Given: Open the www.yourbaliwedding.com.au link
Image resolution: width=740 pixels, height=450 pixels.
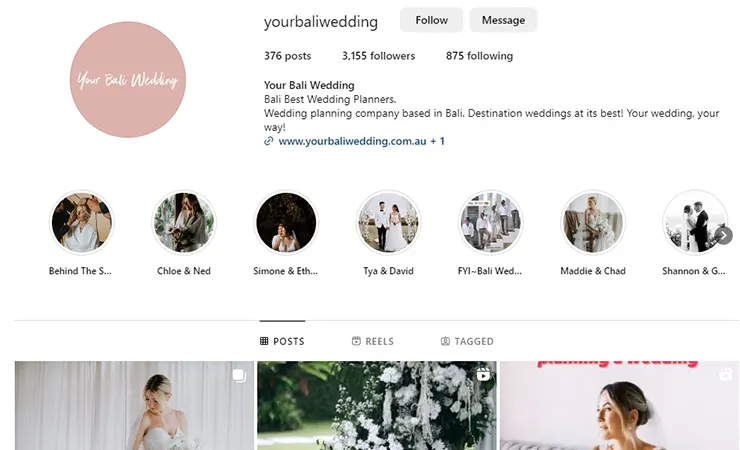Looking at the screenshot, I should click(x=352, y=141).
